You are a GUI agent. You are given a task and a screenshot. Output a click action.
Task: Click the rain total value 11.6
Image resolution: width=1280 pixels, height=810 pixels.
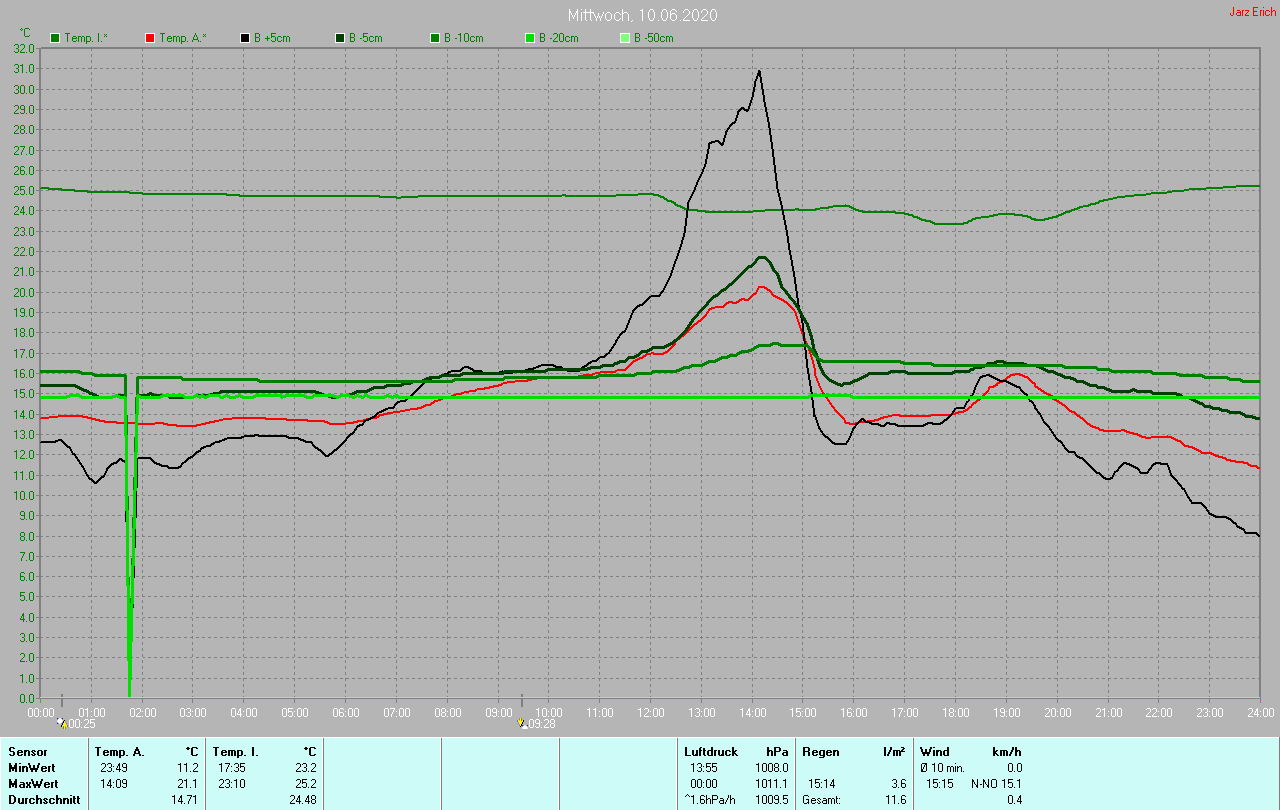coord(895,800)
